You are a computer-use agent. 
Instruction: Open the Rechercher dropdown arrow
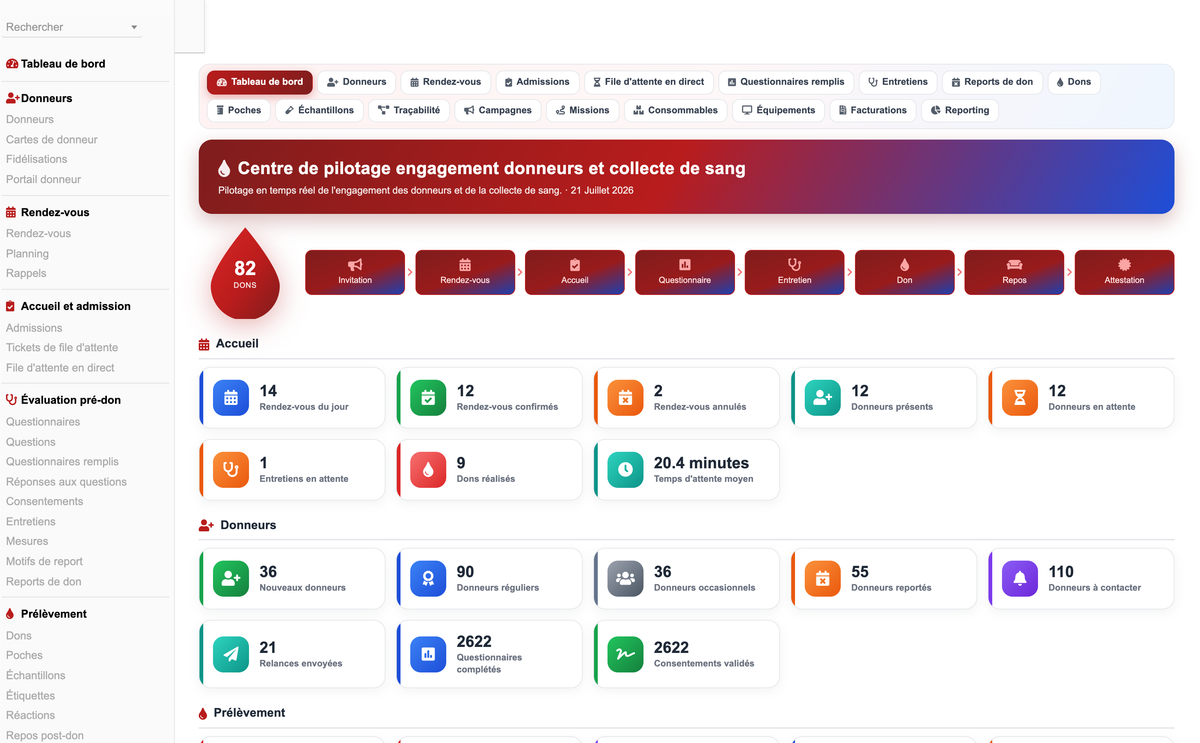134,28
